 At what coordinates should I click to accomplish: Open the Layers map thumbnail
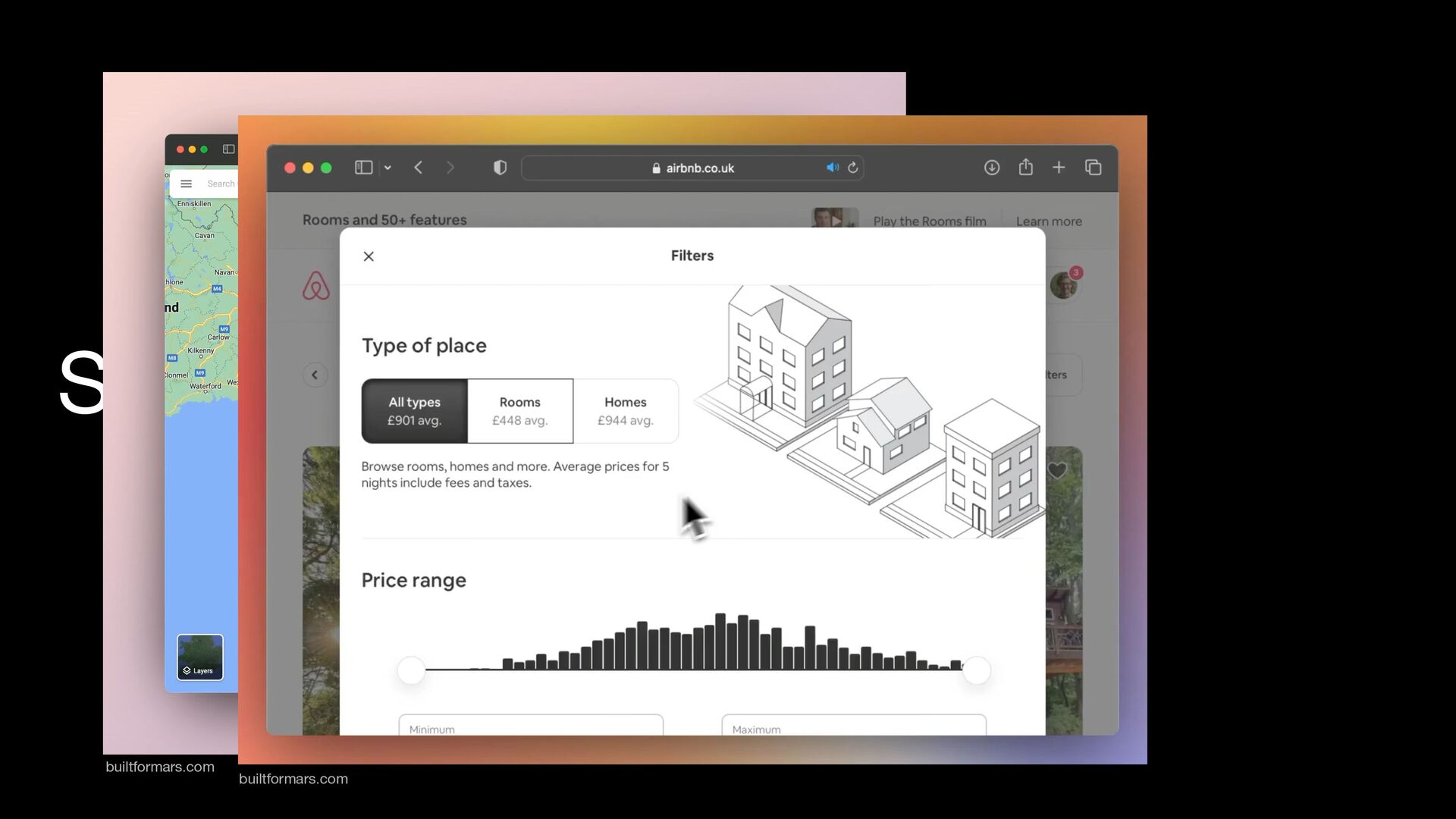tap(200, 657)
